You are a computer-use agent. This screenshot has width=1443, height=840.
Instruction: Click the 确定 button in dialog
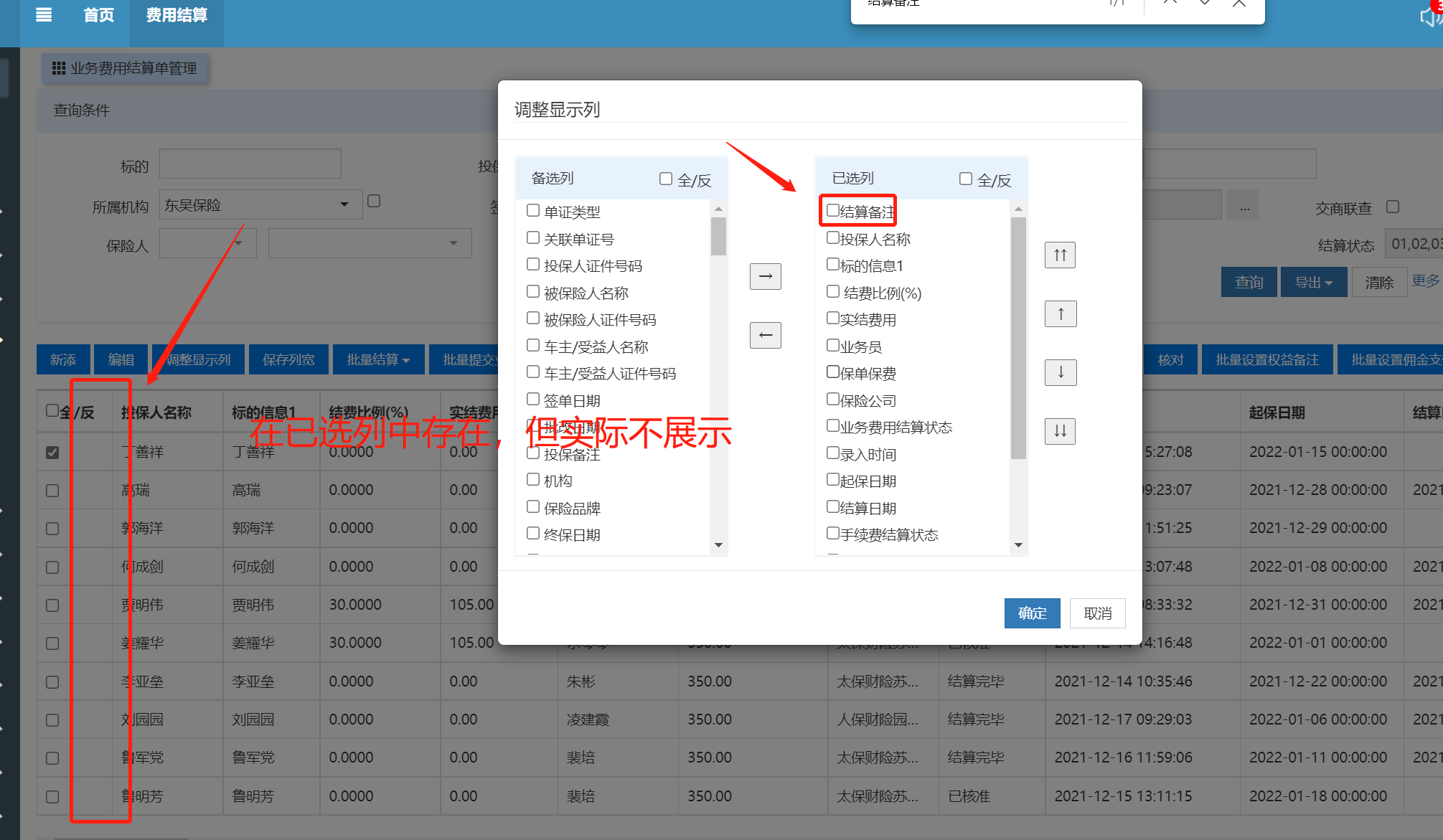point(1031,613)
